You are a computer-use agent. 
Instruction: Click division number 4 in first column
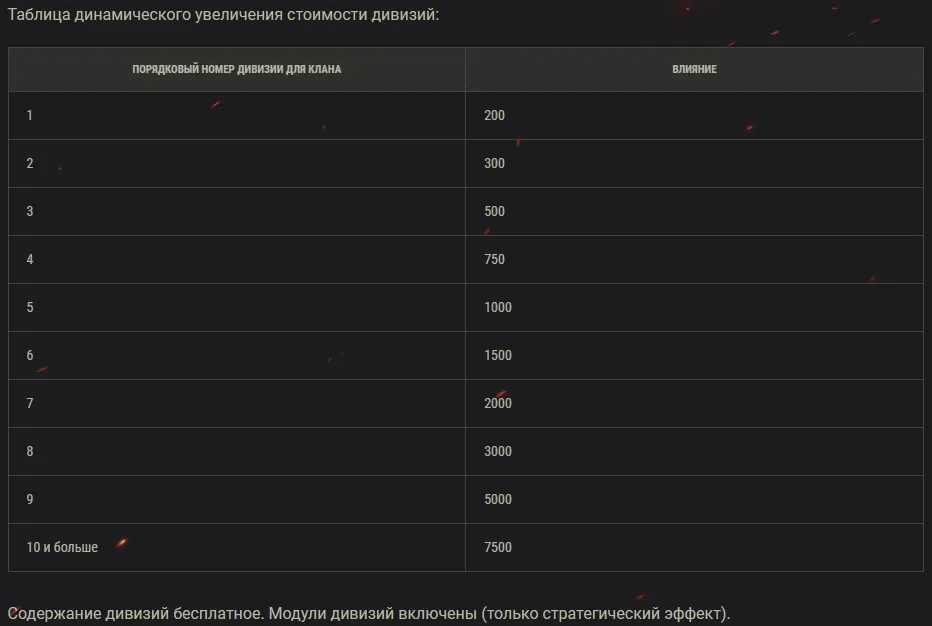tap(30, 260)
